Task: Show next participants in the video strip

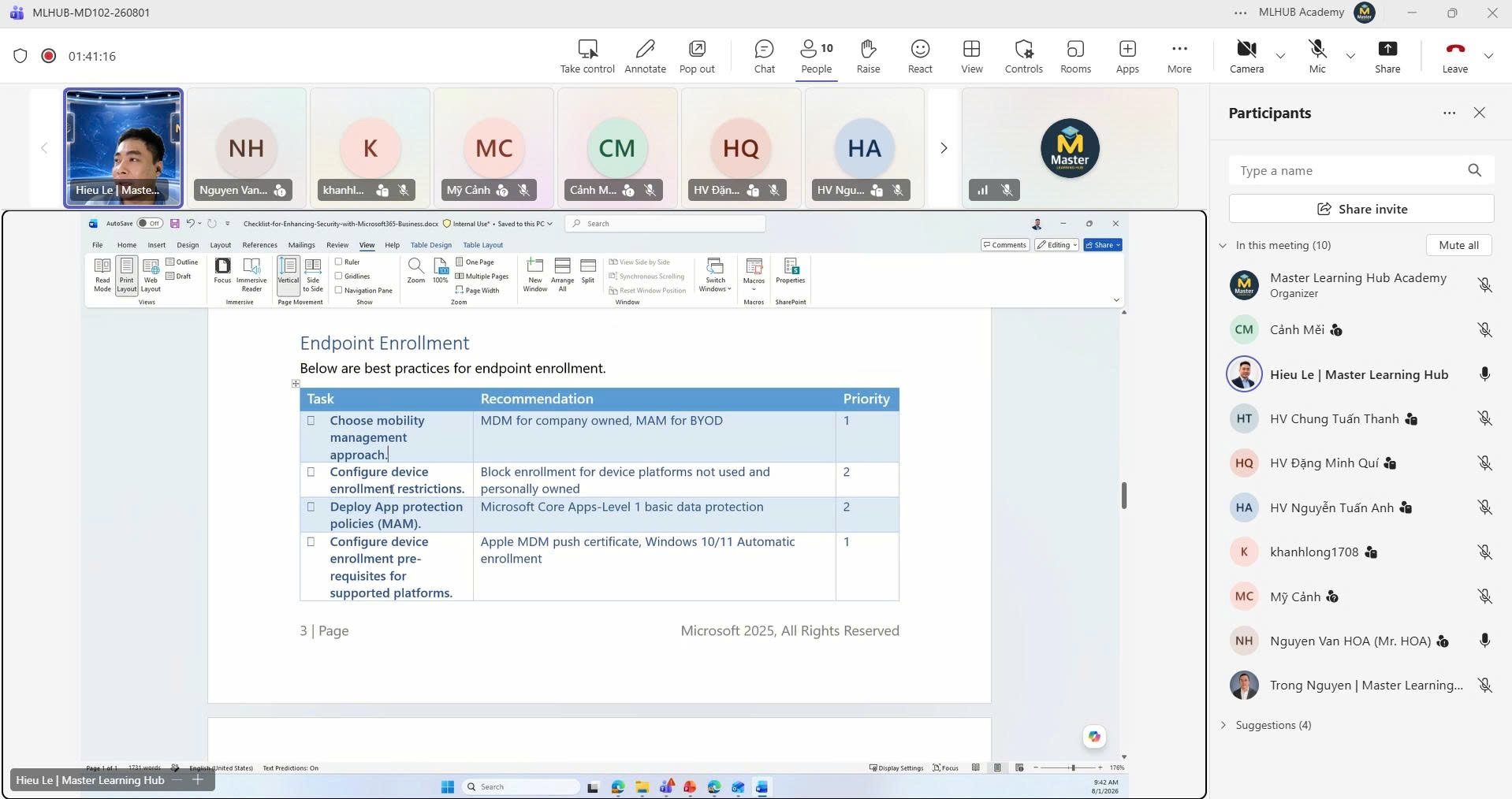Action: coord(943,148)
